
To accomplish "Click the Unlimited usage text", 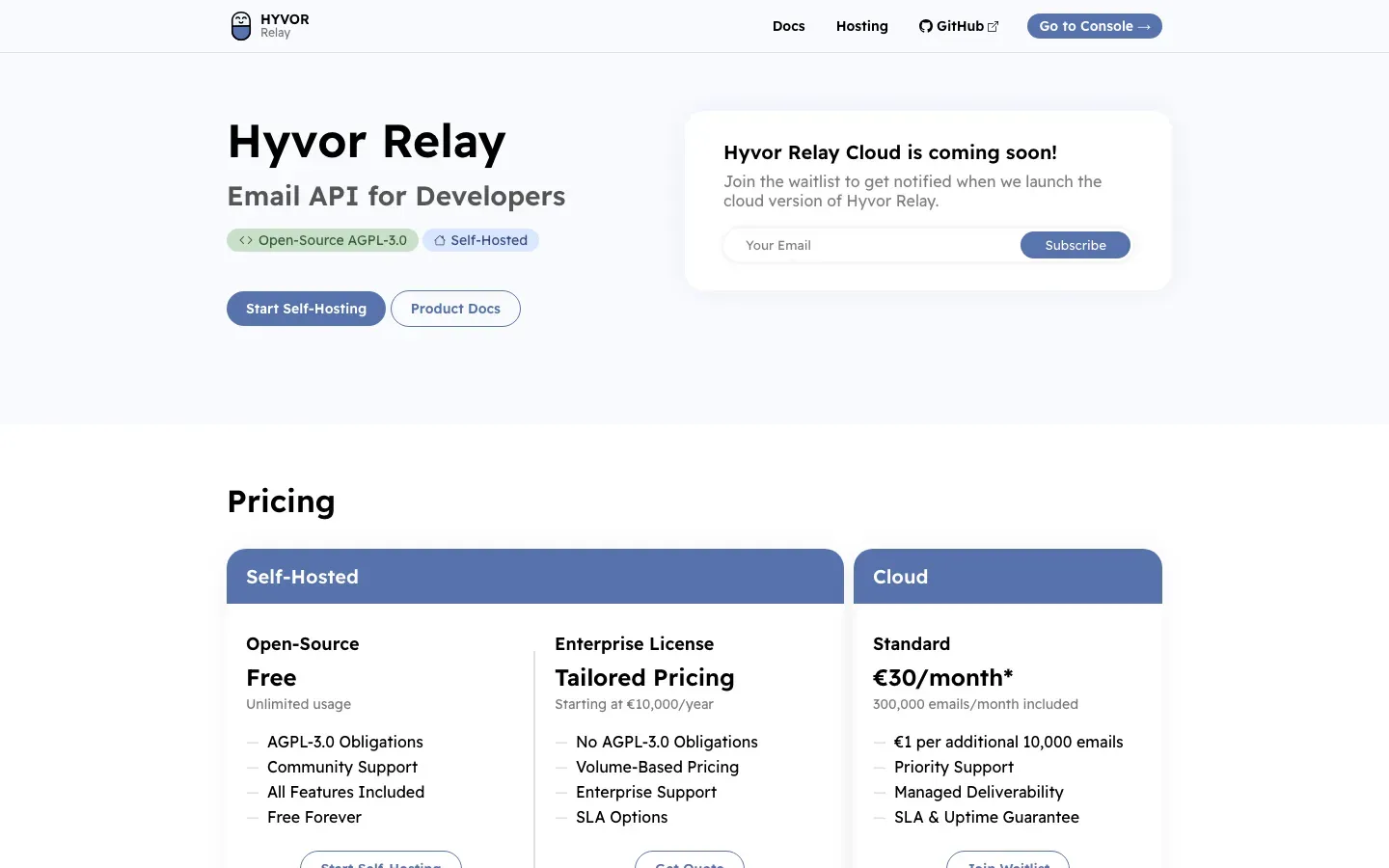I will (299, 704).
